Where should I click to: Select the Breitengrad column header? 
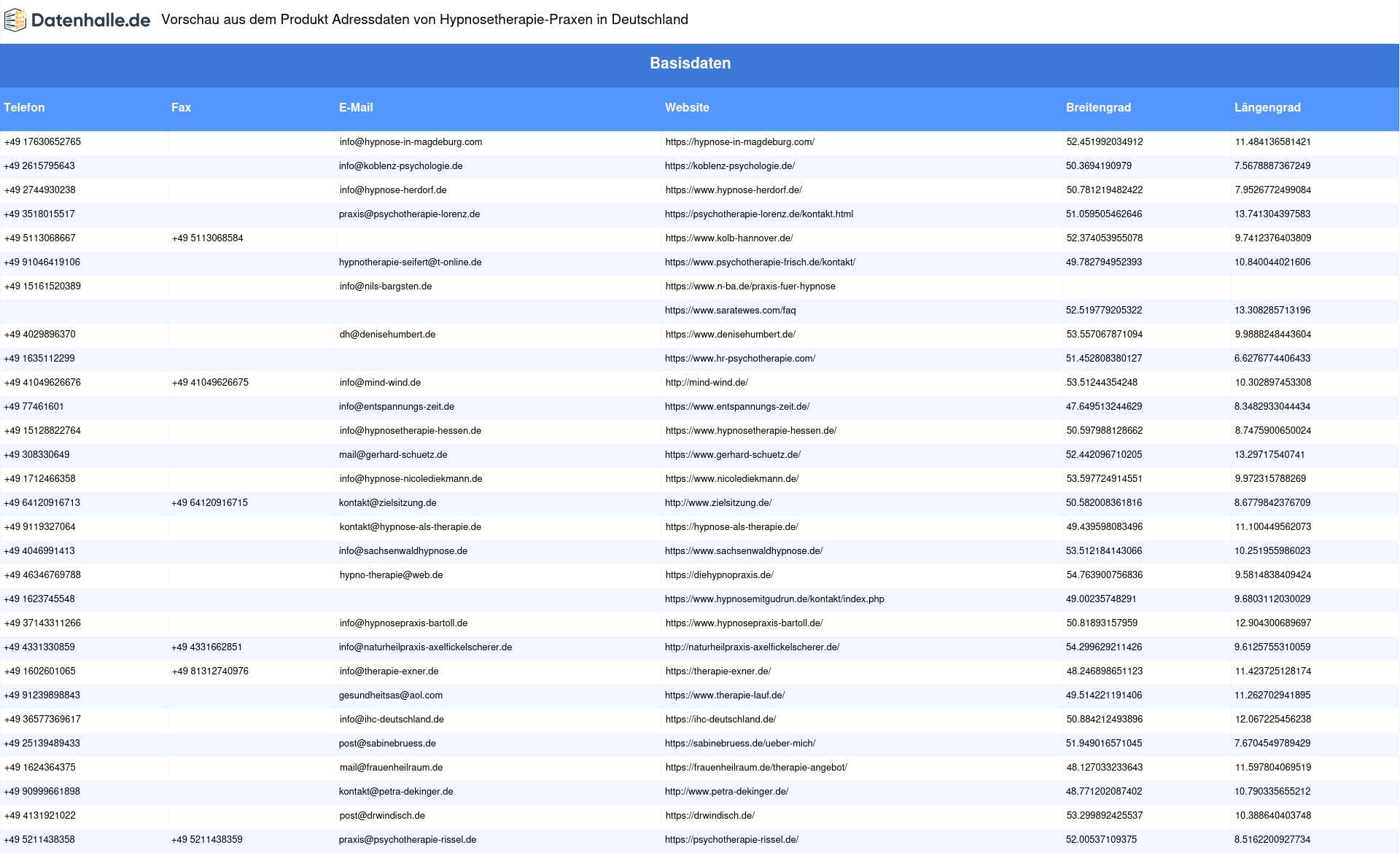[1098, 107]
